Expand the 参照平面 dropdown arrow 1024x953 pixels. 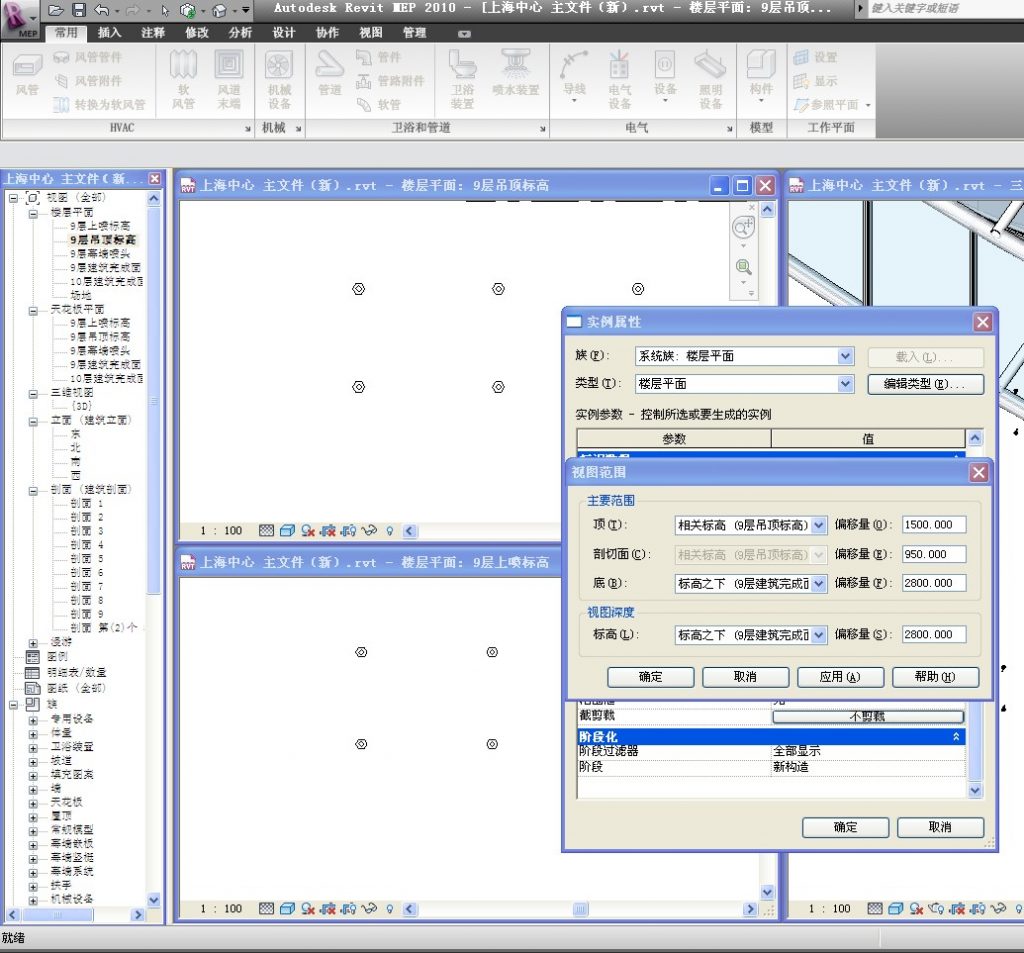[x=869, y=105]
